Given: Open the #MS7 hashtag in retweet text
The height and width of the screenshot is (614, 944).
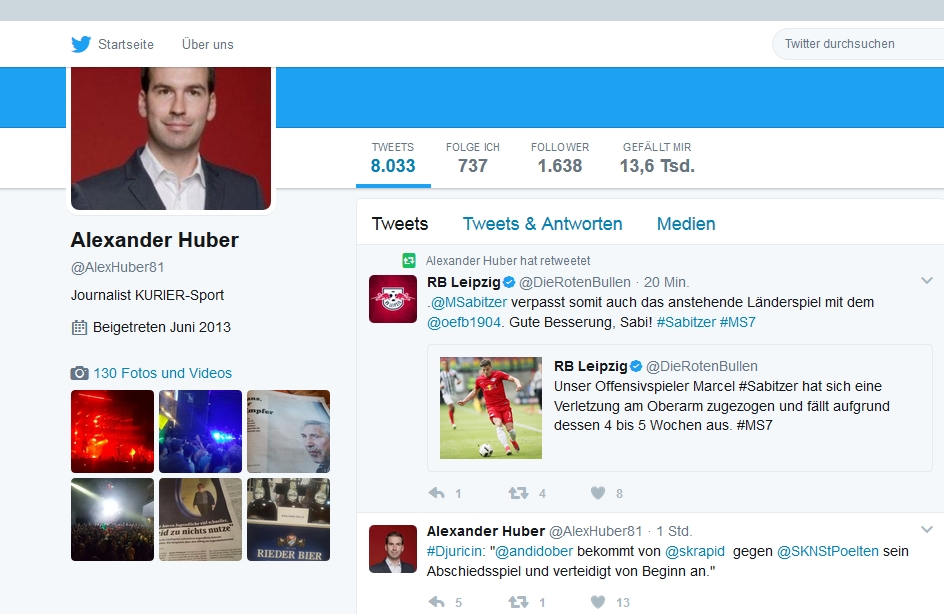Looking at the screenshot, I should [x=738, y=322].
